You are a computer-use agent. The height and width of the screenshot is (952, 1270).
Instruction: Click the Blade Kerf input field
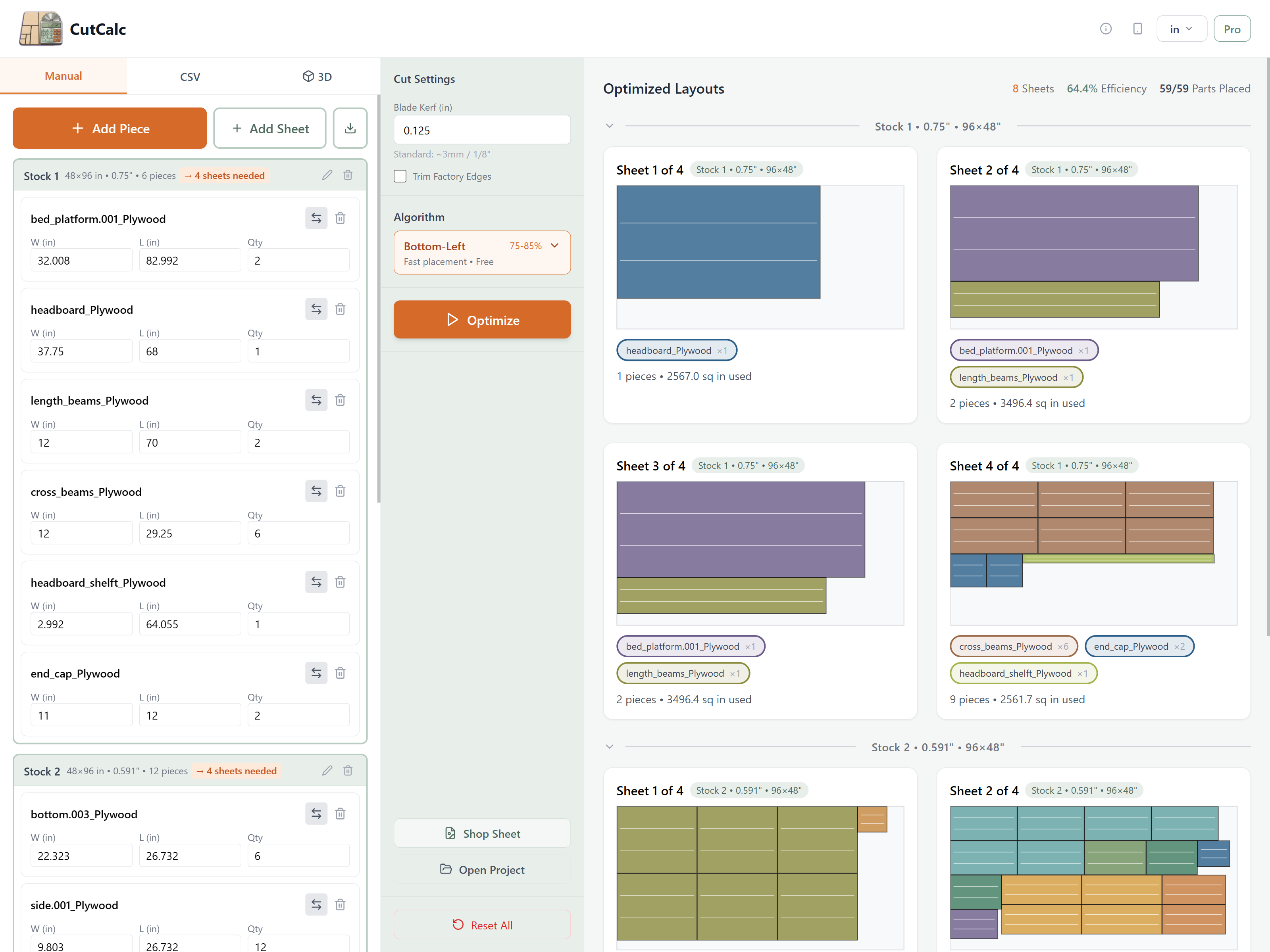[x=482, y=130]
